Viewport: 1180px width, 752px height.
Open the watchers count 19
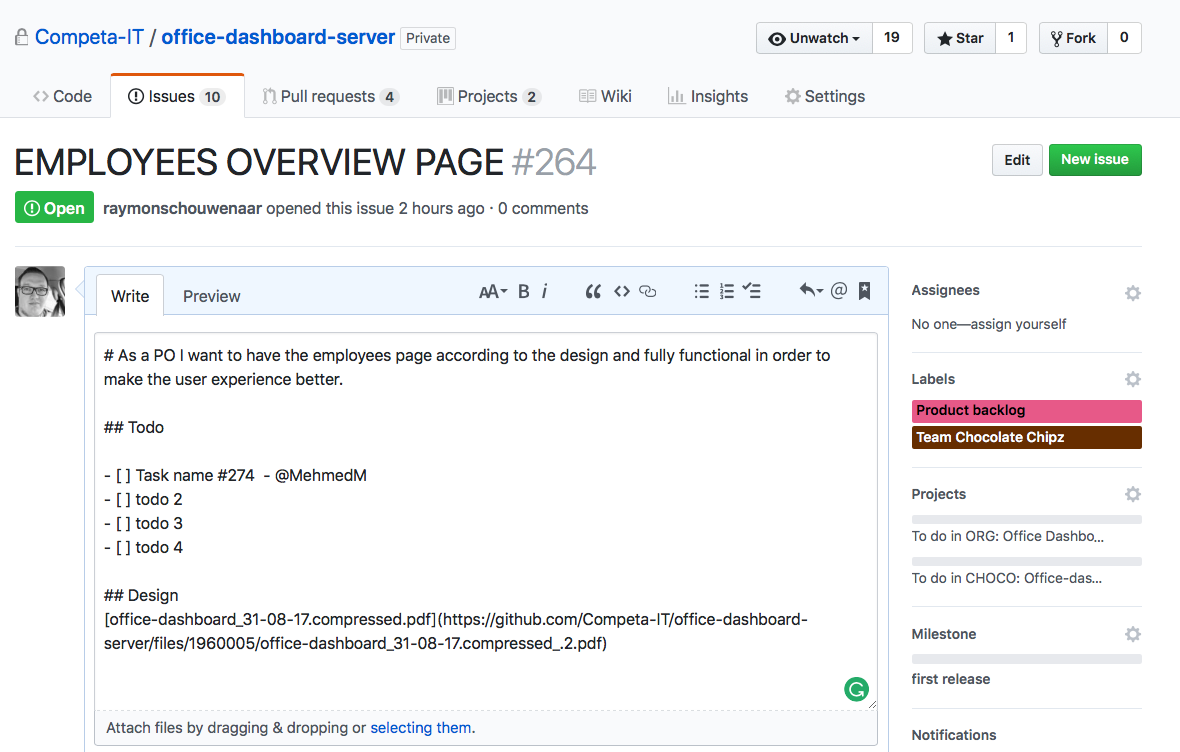(x=892, y=38)
